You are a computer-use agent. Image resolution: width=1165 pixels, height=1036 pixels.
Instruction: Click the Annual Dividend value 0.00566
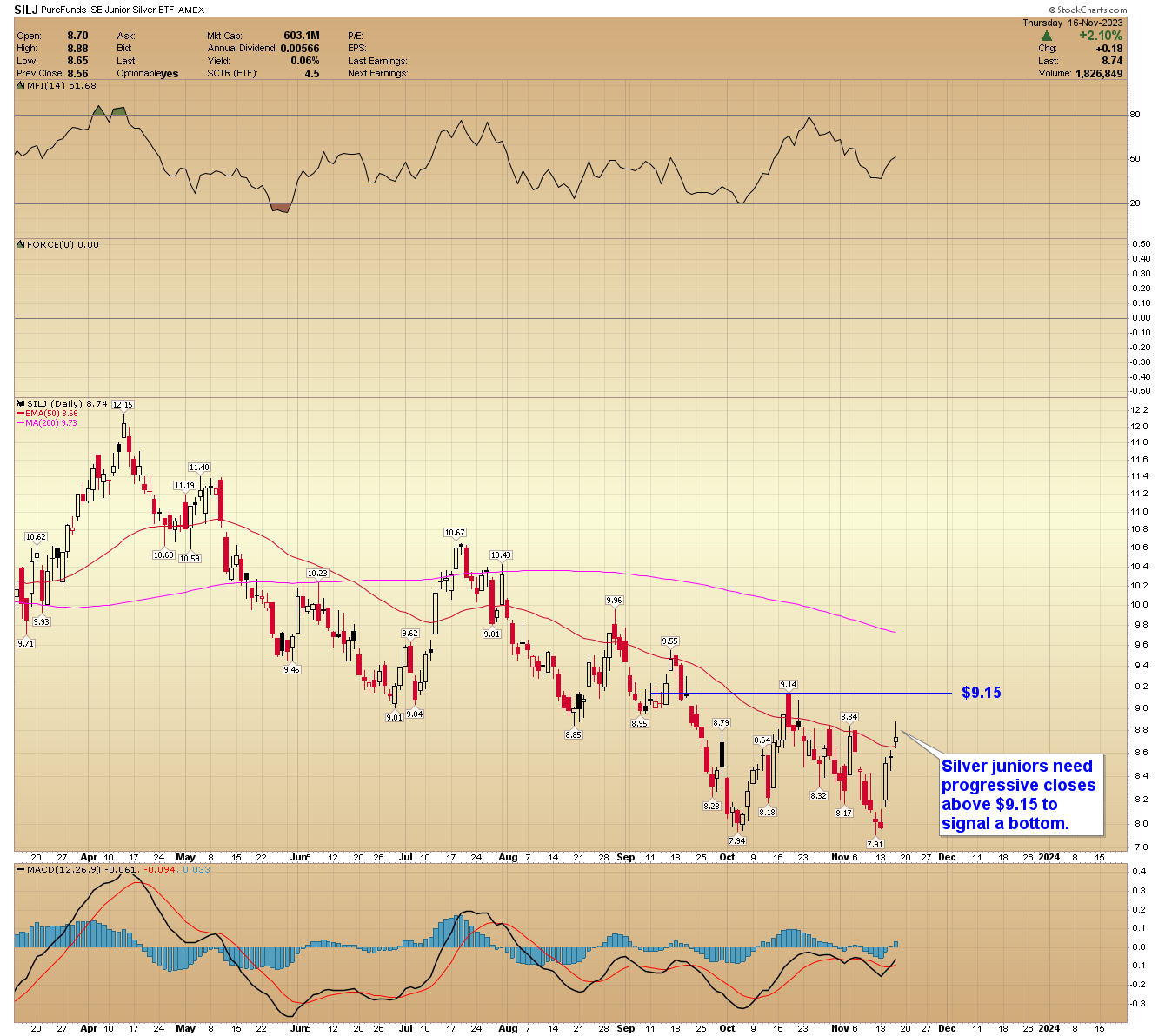(300, 49)
